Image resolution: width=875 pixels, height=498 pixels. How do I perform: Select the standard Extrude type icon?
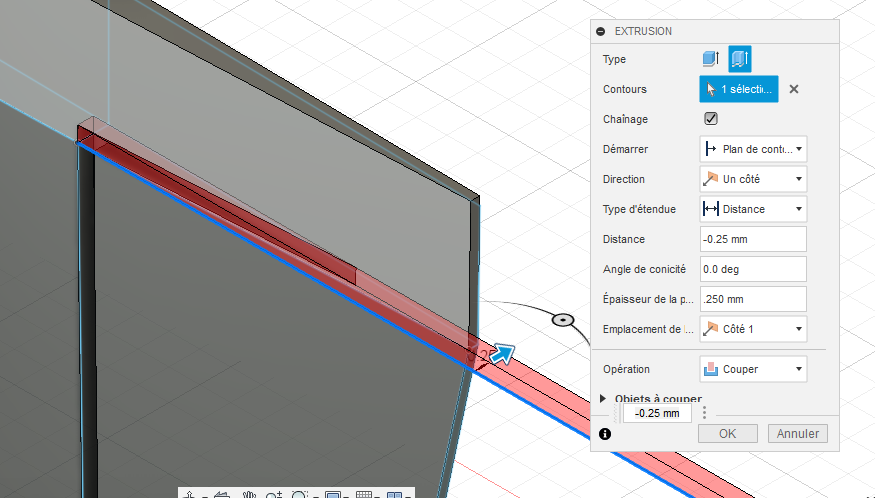pyautogui.click(x=710, y=59)
